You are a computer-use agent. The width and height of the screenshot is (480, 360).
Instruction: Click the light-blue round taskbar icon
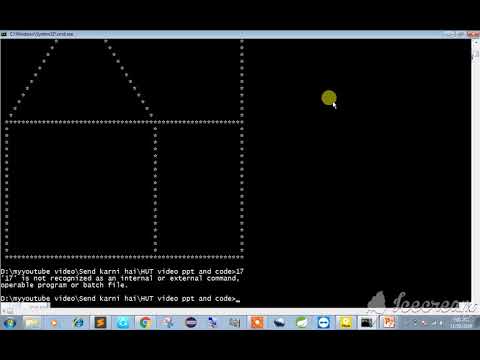click(123, 323)
